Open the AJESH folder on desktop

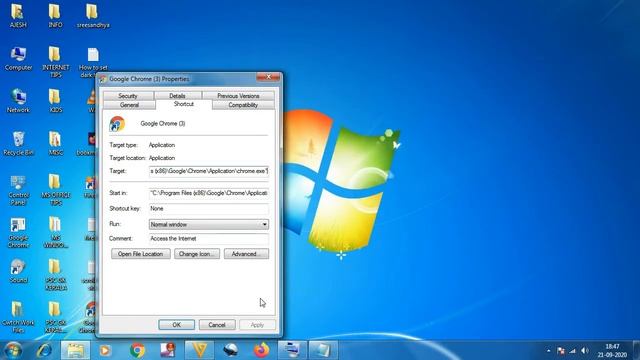pos(18,16)
